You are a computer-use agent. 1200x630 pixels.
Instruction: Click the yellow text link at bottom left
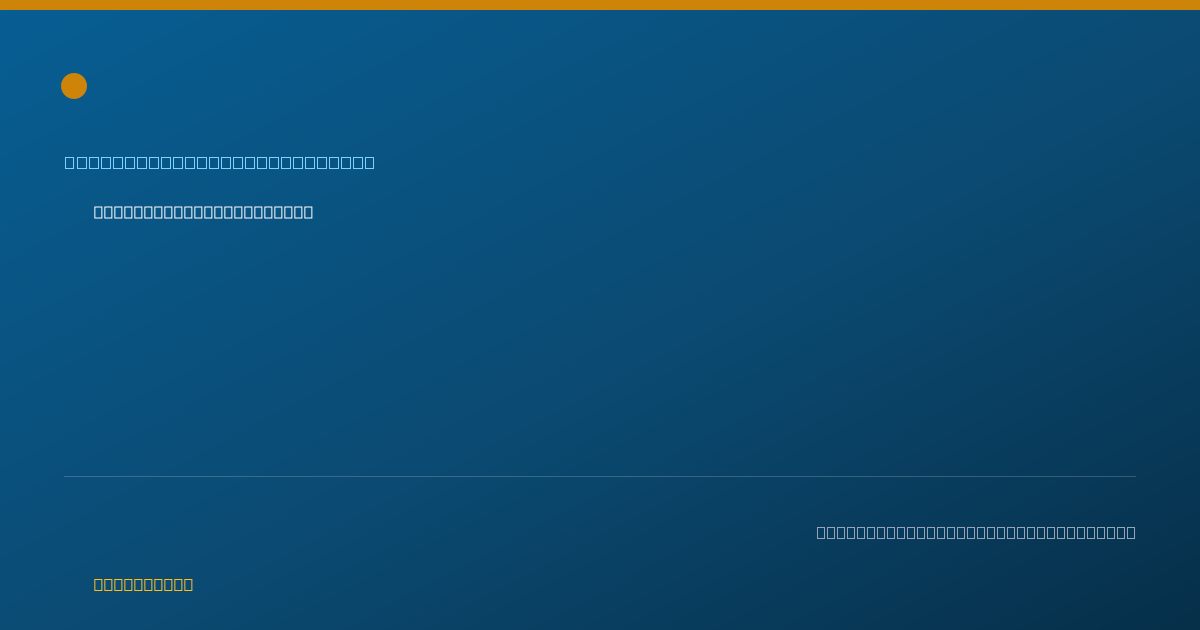coord(143,584)
